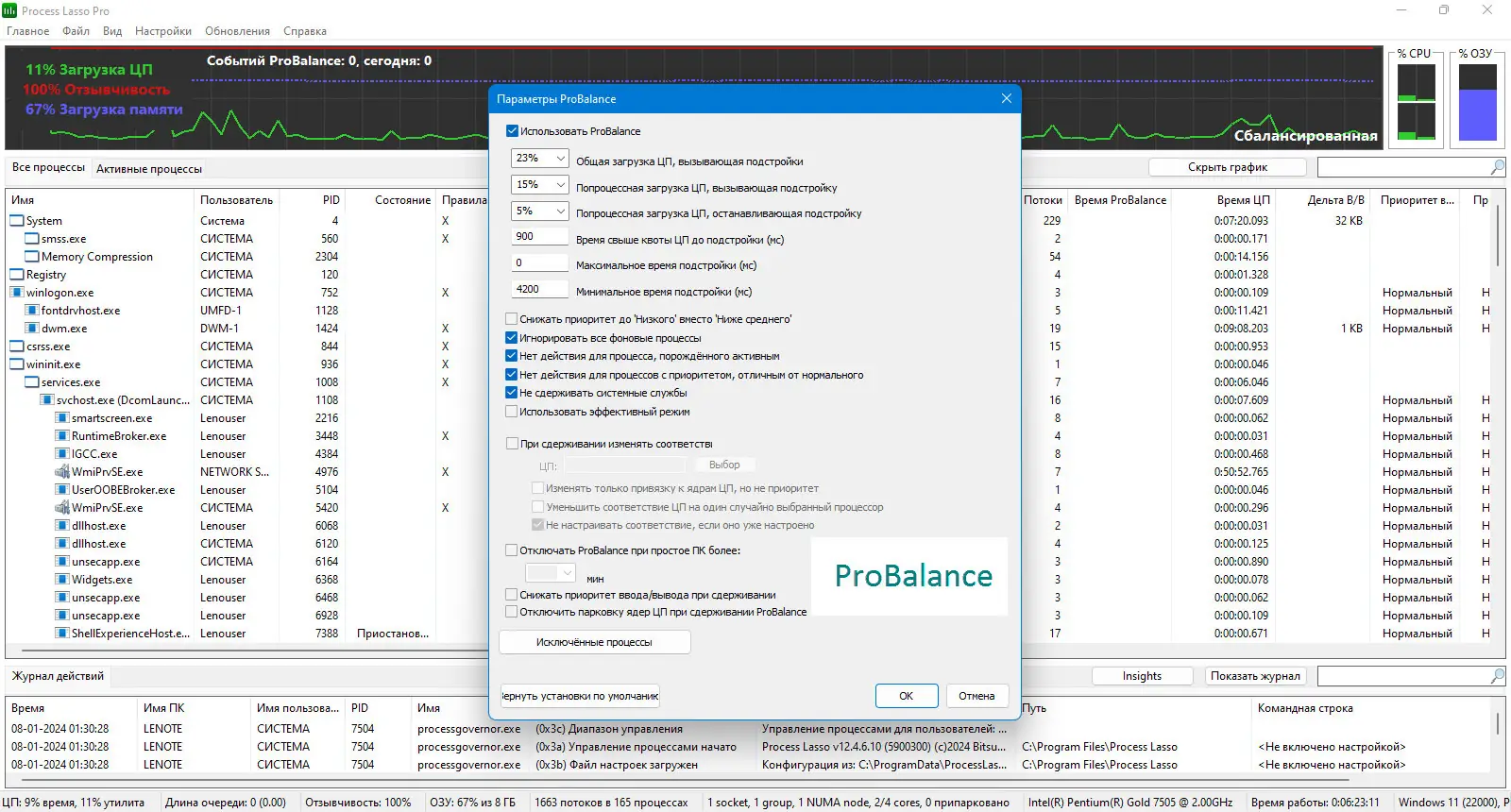Image resolution: width=1511 pixels, height=812 pixels.
Task: Click the System process icon
Action: point(17,221)
